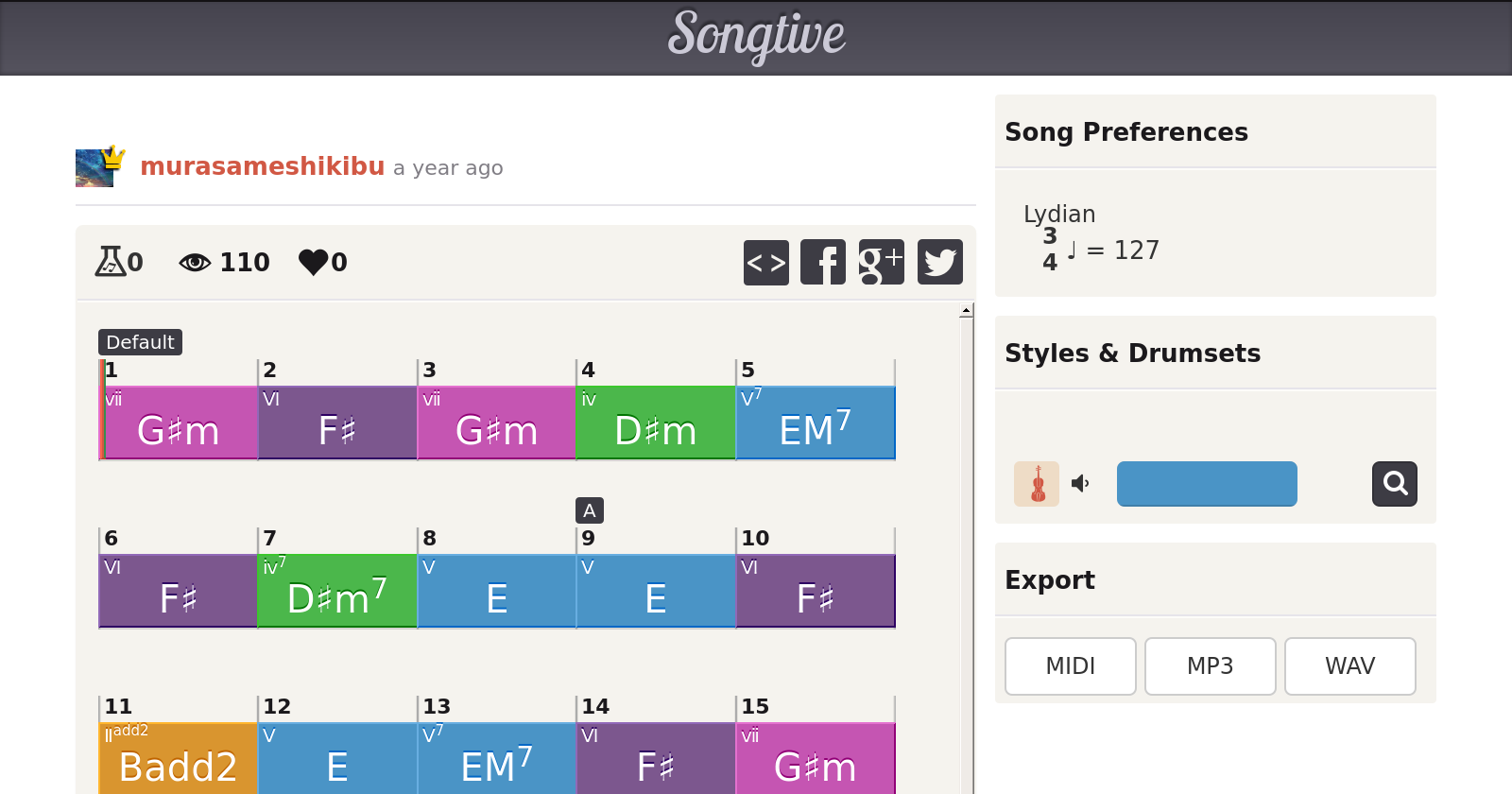
Task: Click the embed code icon
Action: tap(765, 262)
